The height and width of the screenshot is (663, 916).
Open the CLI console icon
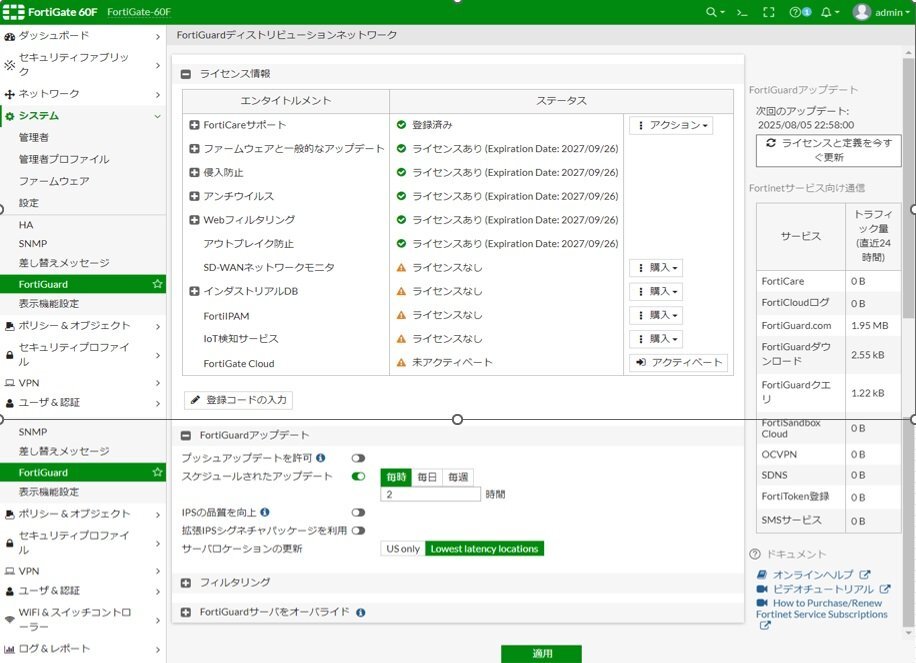pyautogui.click(x=742, y=12)
